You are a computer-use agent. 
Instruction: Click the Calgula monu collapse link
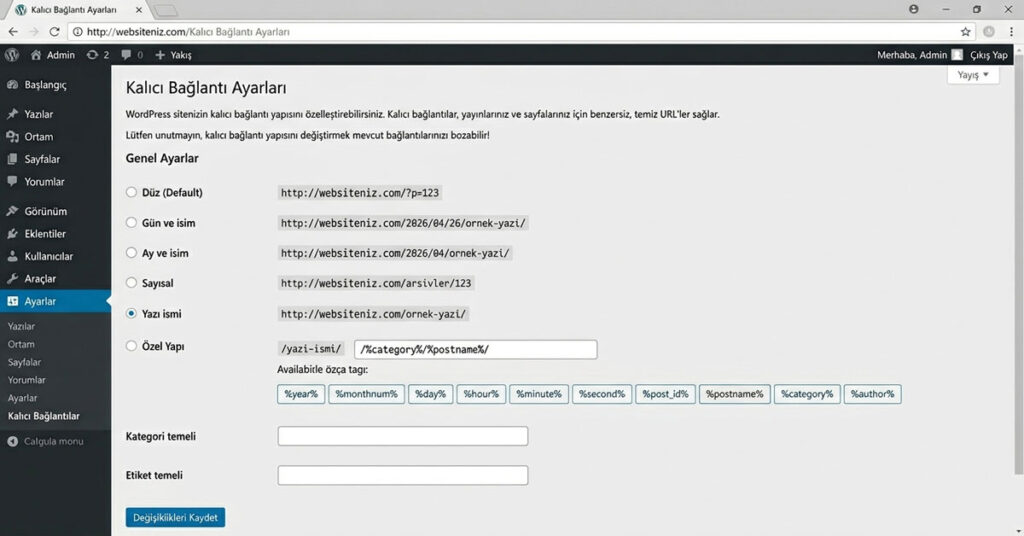point(54,441)
